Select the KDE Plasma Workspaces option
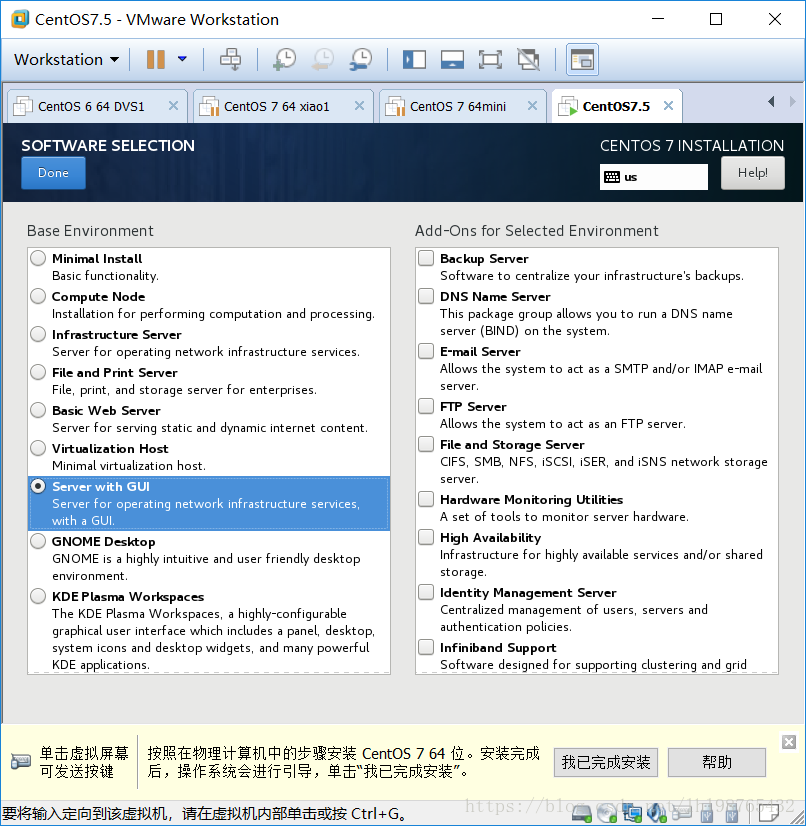 point(38,596)
